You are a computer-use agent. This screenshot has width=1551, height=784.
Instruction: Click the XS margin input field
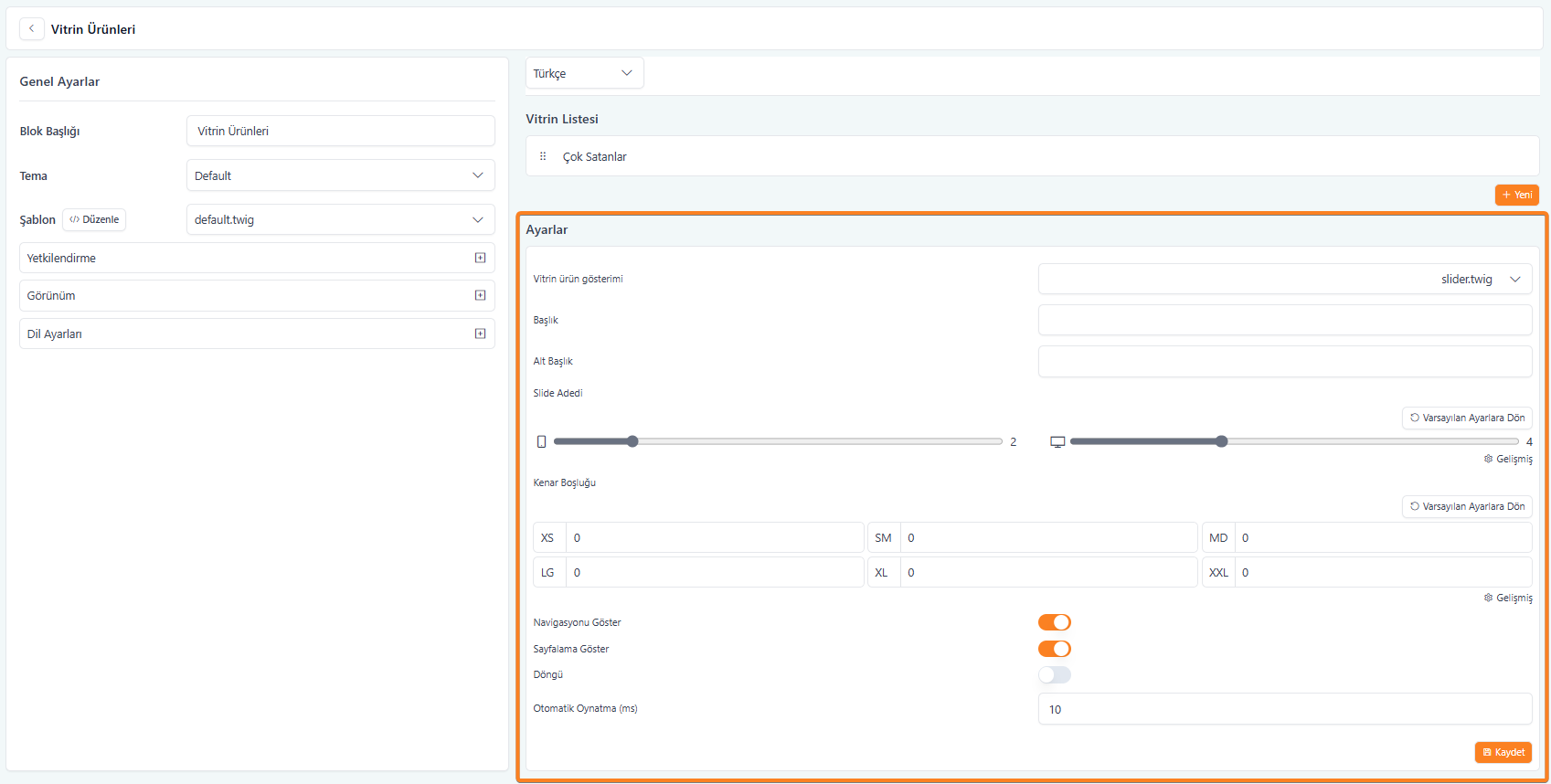coord(715,537)
